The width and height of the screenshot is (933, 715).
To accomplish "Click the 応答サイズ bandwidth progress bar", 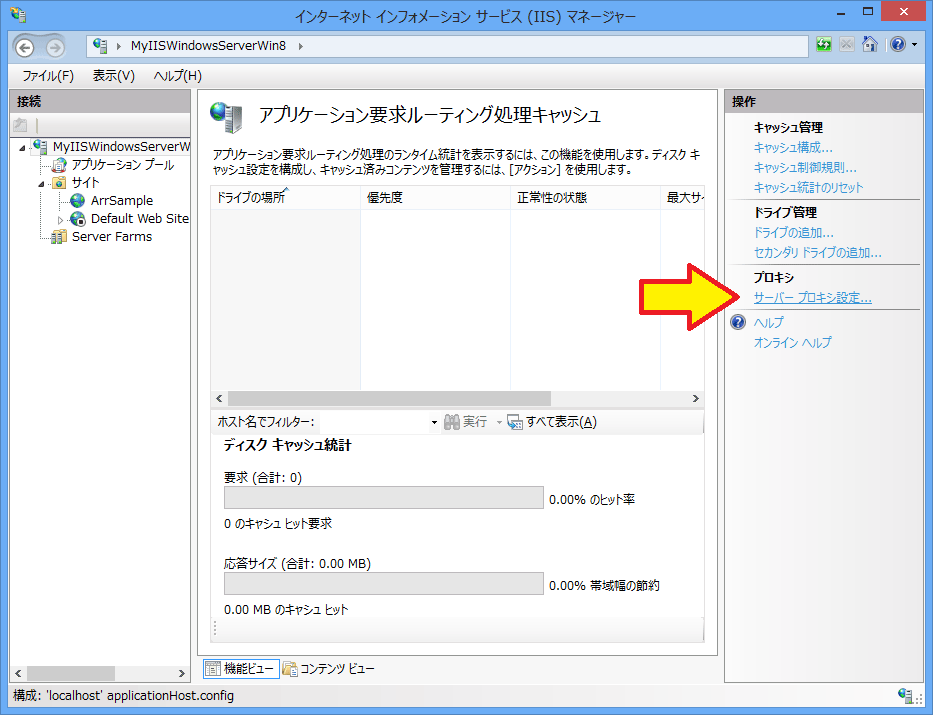I will coord(384,584).
